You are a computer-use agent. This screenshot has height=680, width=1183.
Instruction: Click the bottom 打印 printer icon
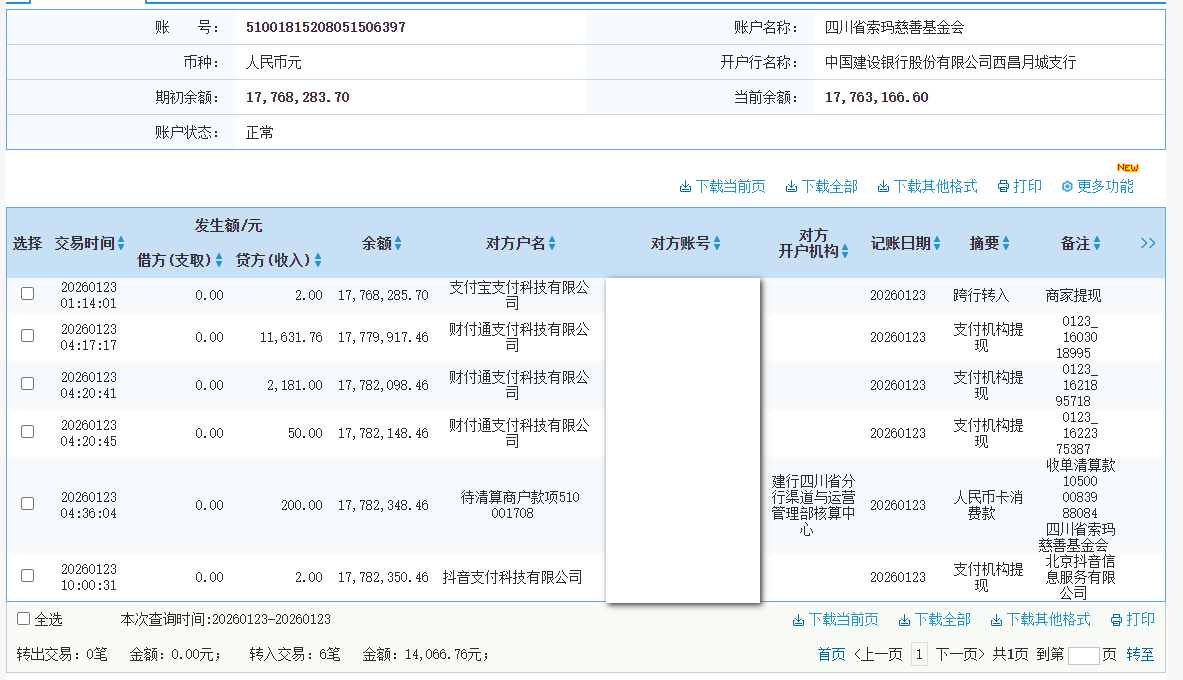(1130, 619)
